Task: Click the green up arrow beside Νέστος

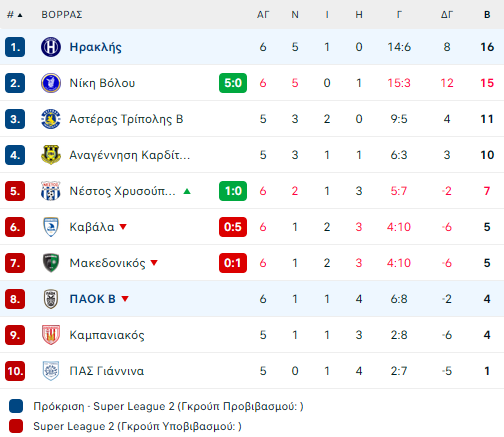Action: (x=187, y=191)
